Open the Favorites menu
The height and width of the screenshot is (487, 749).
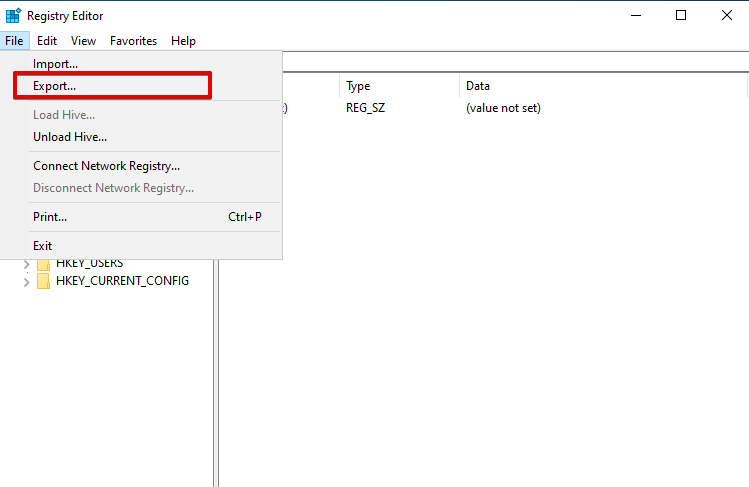(x=133, y=41)
